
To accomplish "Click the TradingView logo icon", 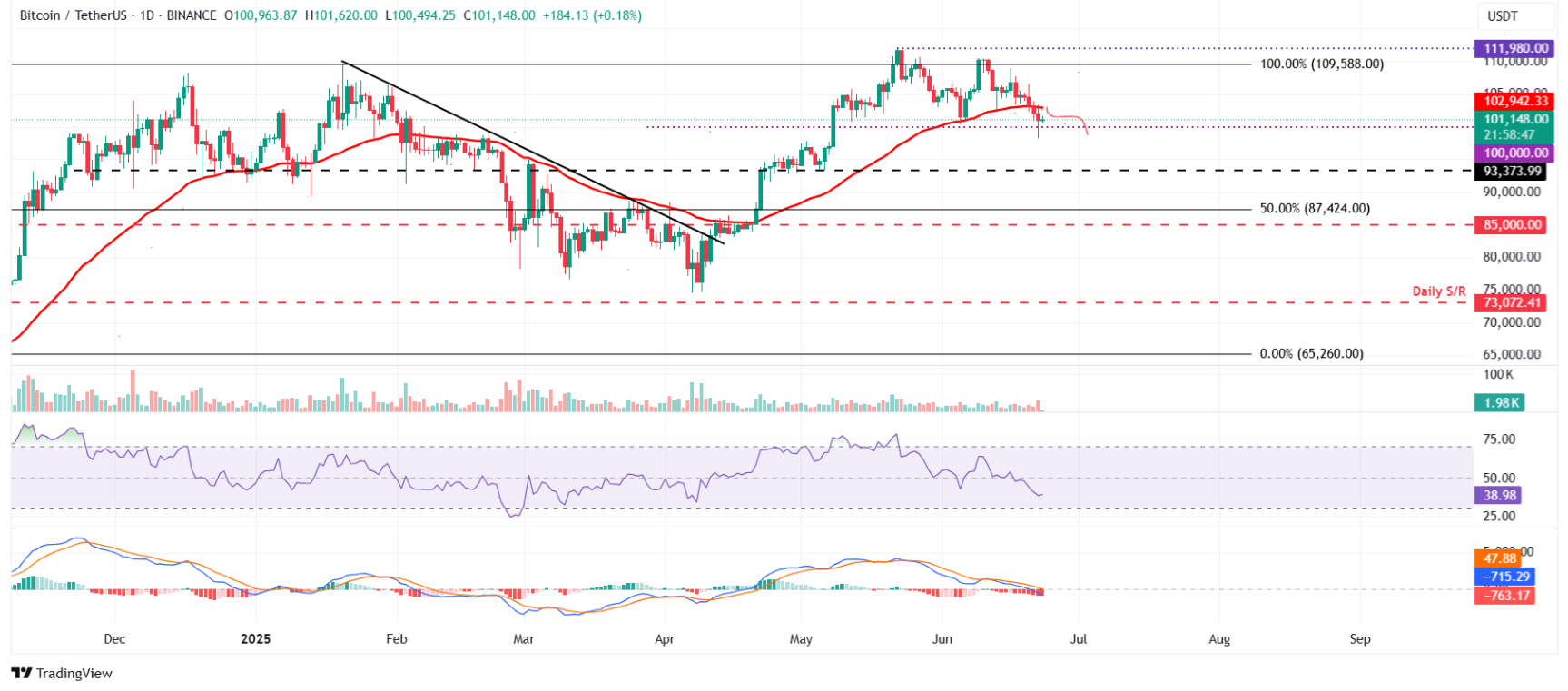I will pyautogui.click(x=21, y=673).
